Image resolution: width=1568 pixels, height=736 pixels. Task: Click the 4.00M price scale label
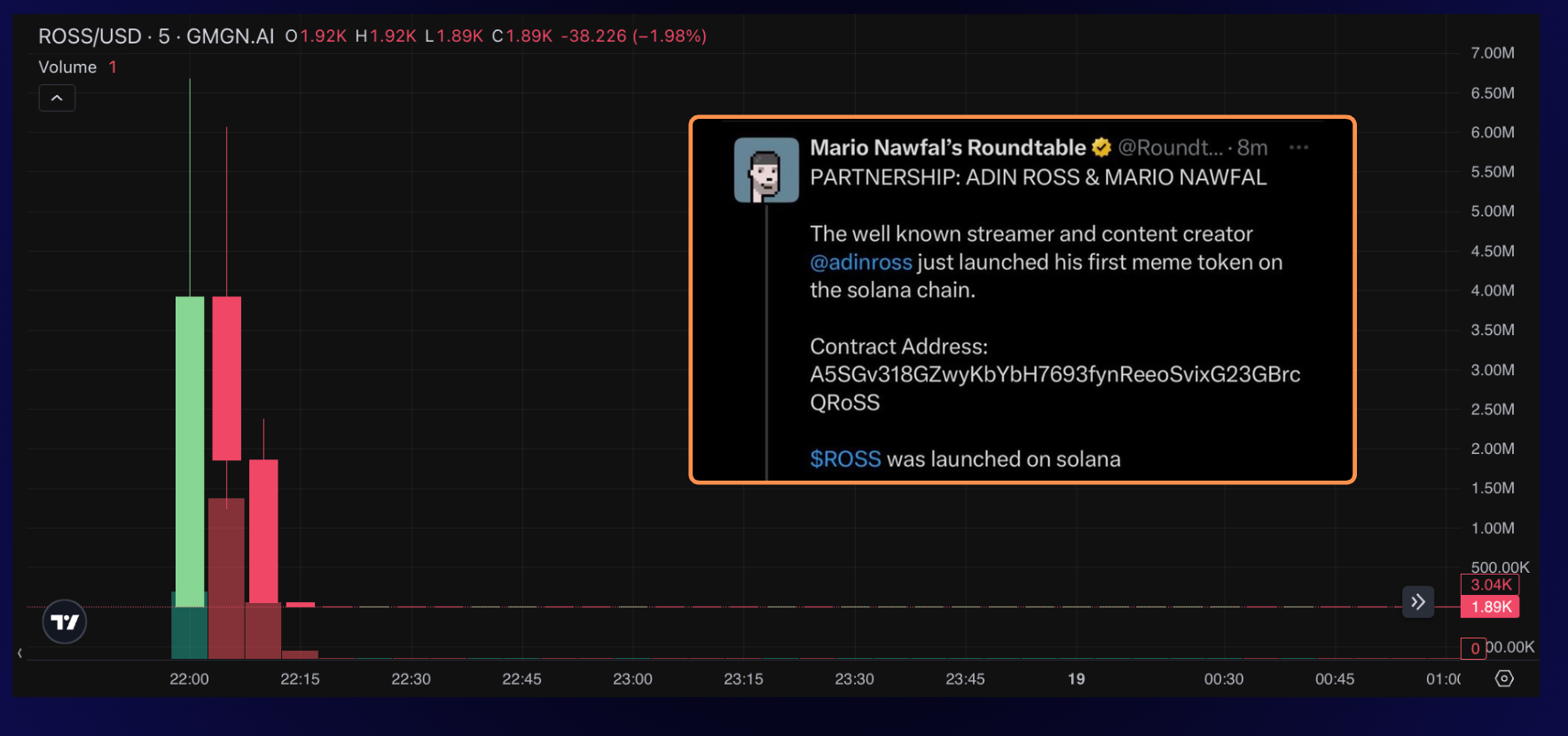point(1493,291)
